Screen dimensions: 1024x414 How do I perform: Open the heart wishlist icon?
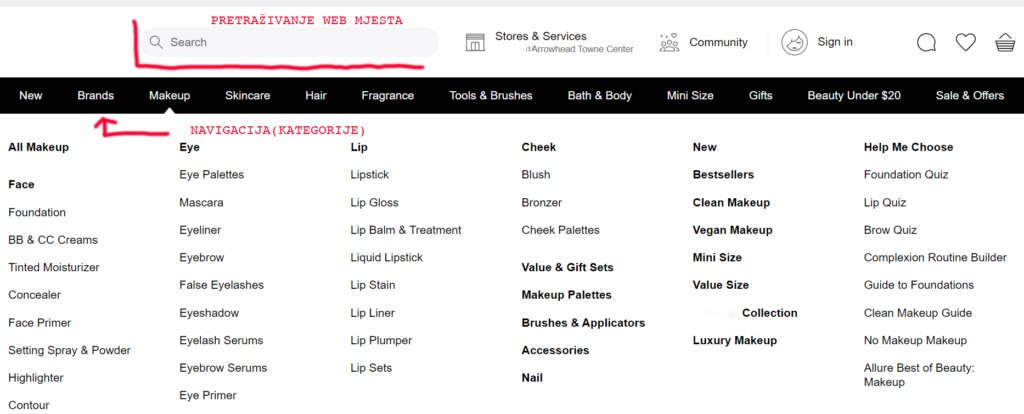965,42
